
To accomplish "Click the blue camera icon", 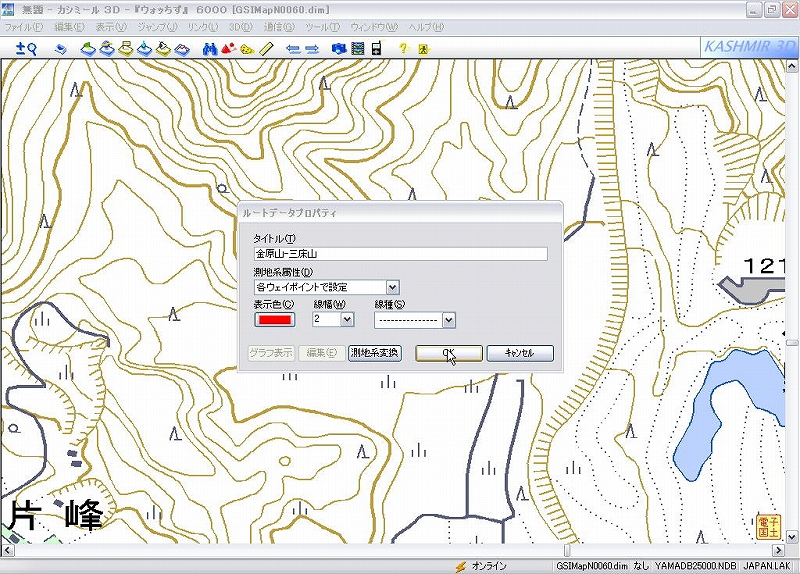I will (x=339, y=49).
